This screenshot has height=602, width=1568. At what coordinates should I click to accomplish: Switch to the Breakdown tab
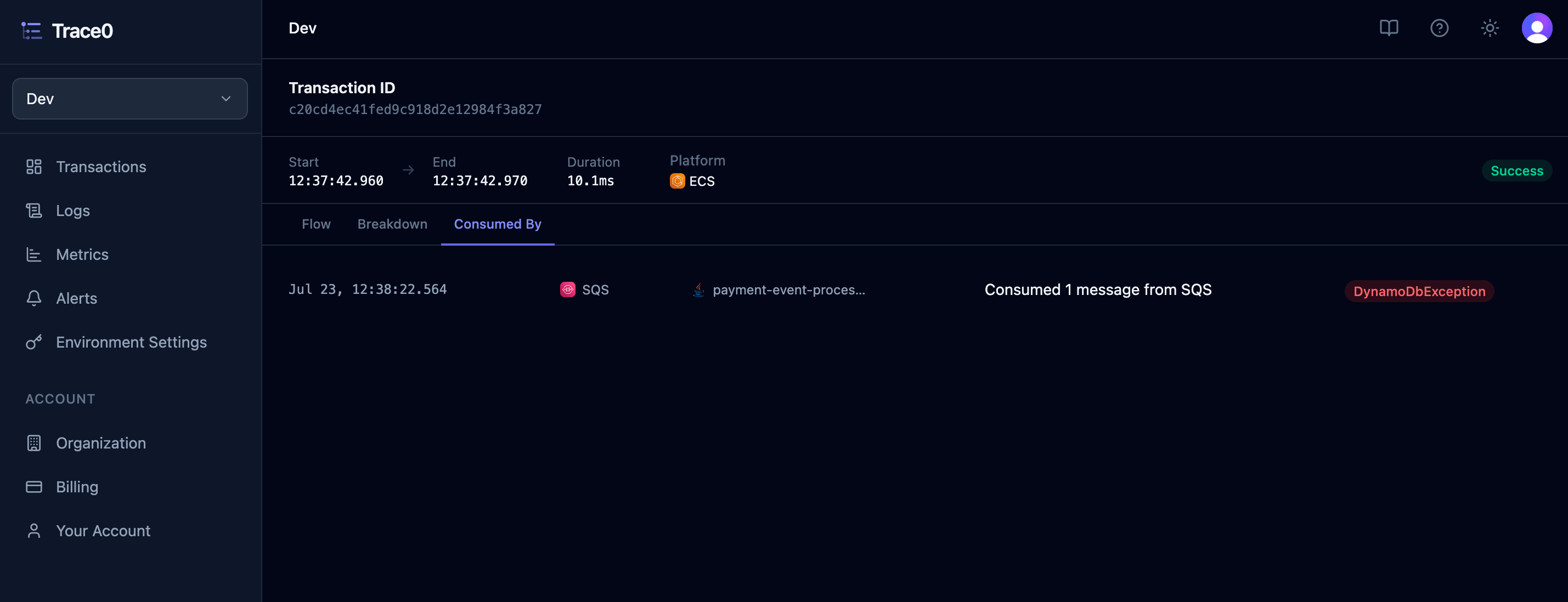pyautogui.click(x=392, y=224)
